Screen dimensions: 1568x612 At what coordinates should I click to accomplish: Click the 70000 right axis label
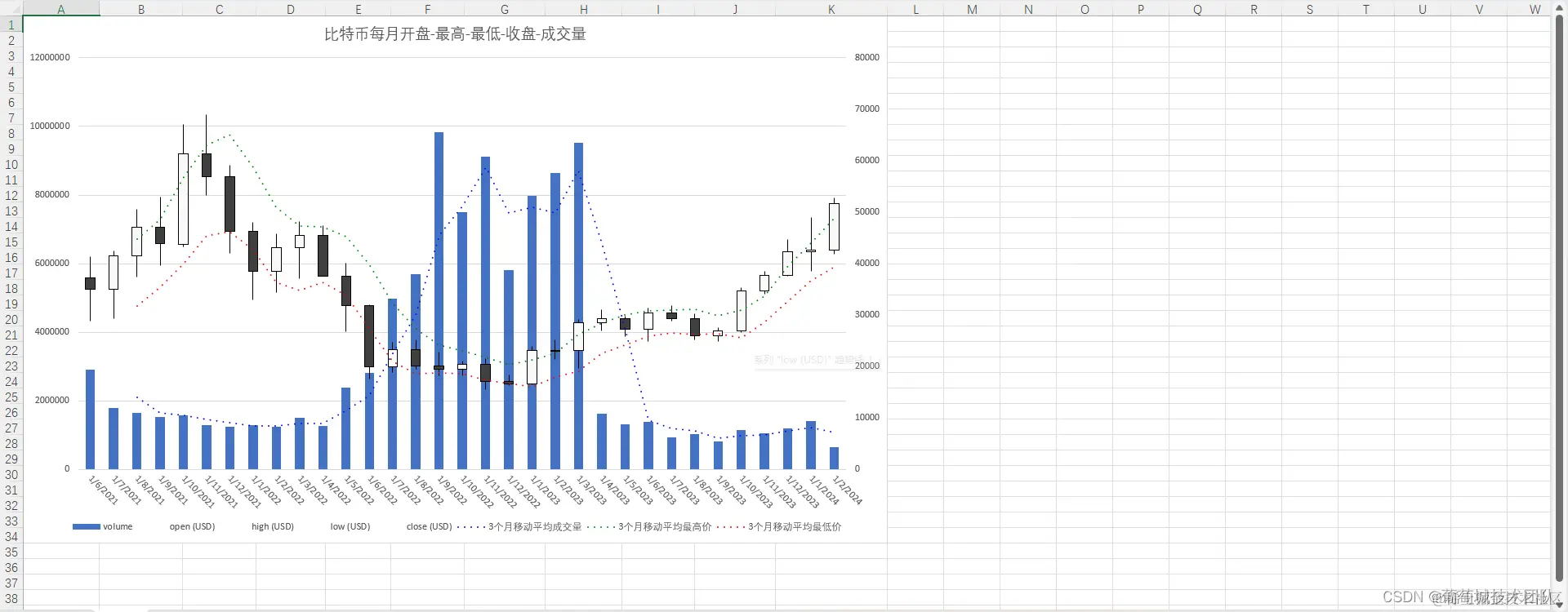[x=867, y=109]
